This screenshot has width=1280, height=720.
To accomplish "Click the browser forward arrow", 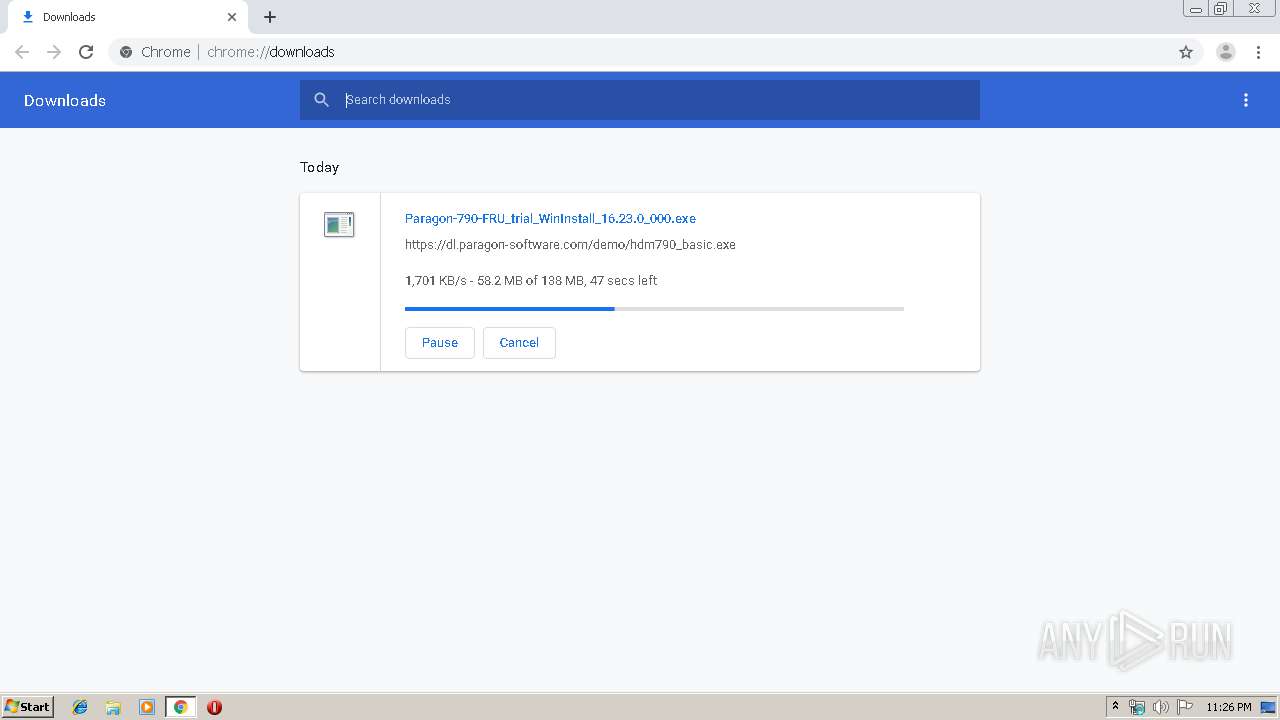I will [x=54, y=52].
